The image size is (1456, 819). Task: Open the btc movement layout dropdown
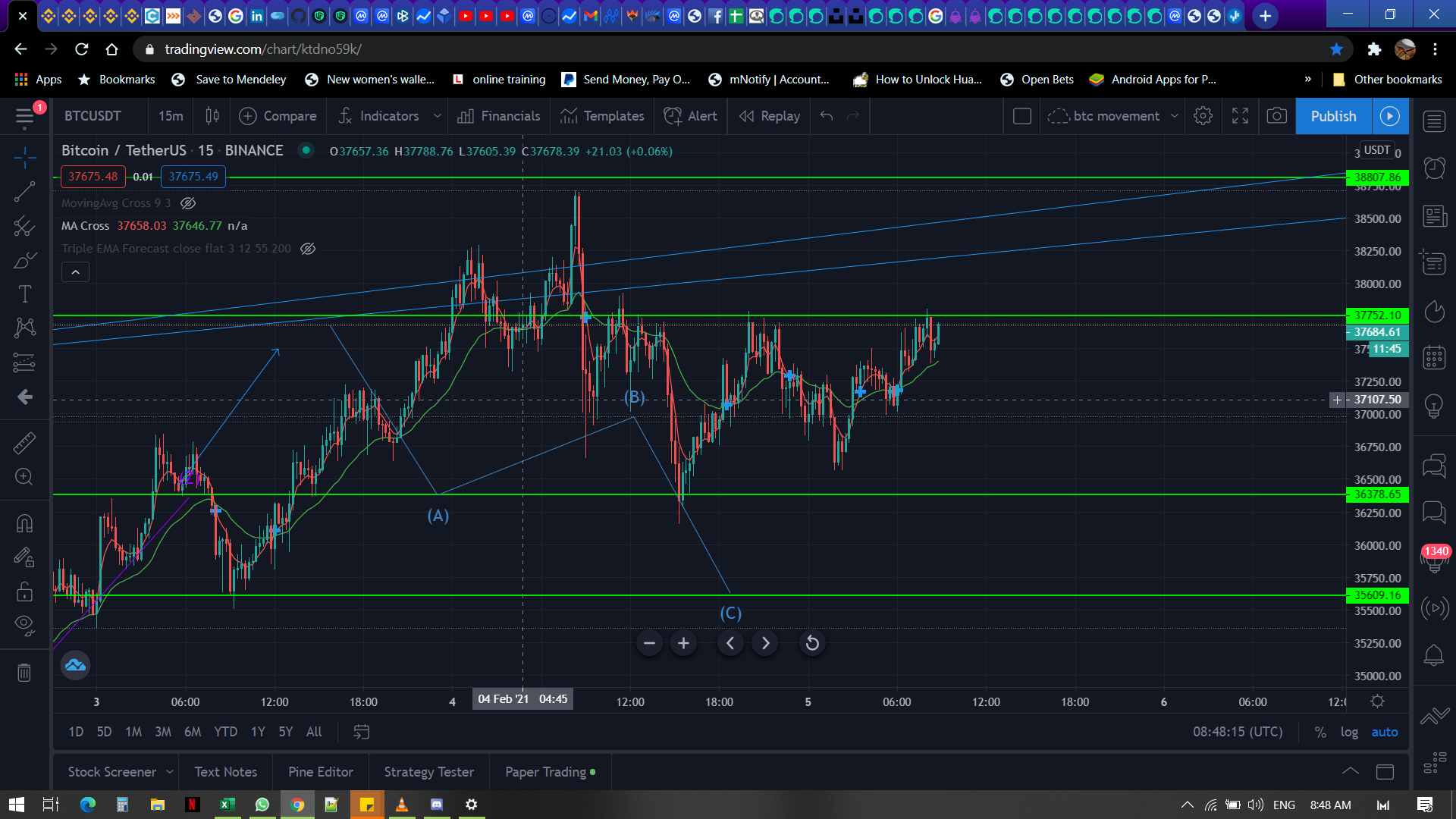[x=1175, y=116]
